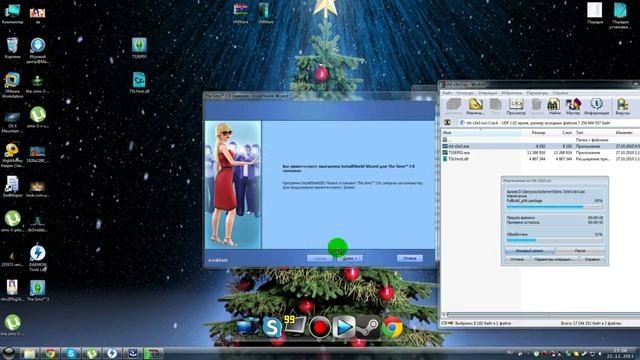Click Cancel (Отмена) in Sims installer wizard

click(x=410, y=258)
